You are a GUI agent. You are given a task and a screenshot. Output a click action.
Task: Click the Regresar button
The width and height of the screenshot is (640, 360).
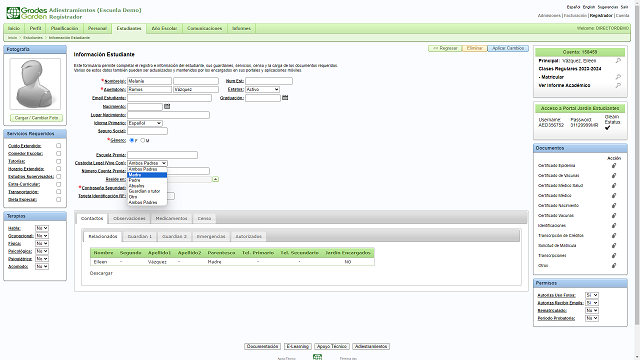(x=445, y=48)
